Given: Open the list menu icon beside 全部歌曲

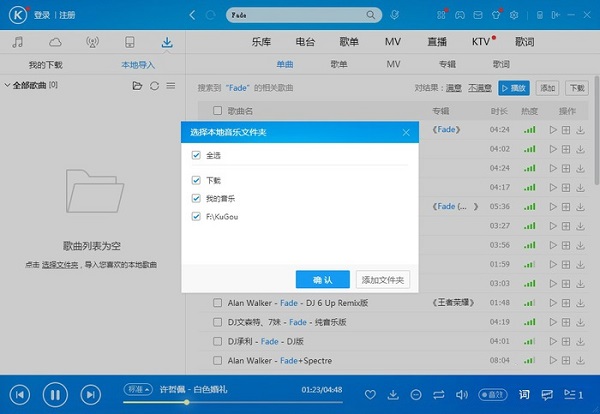Looking at the screenshot, I should (171, 85).
